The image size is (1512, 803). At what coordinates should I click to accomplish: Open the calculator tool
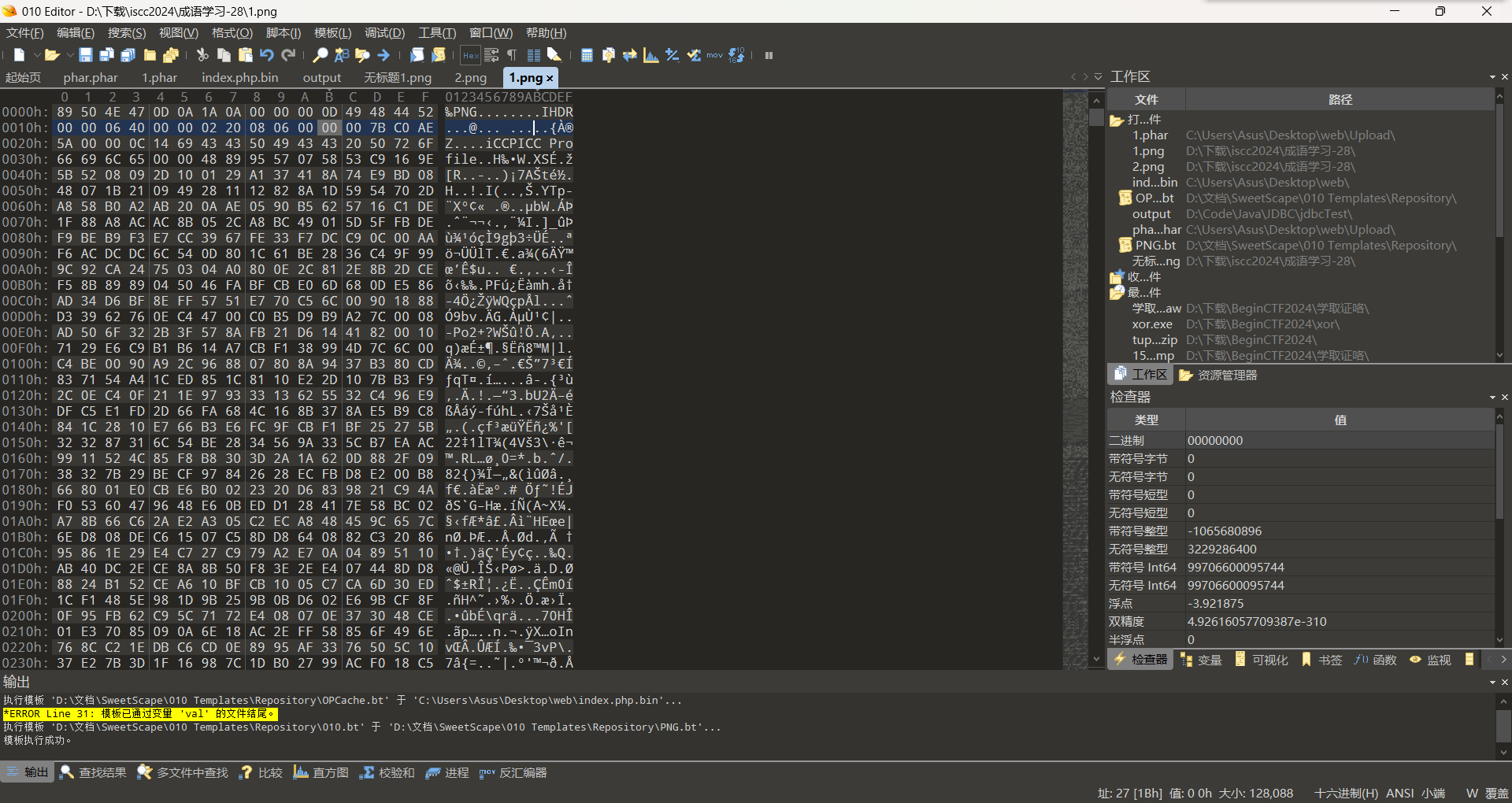[x=587, y=55]
